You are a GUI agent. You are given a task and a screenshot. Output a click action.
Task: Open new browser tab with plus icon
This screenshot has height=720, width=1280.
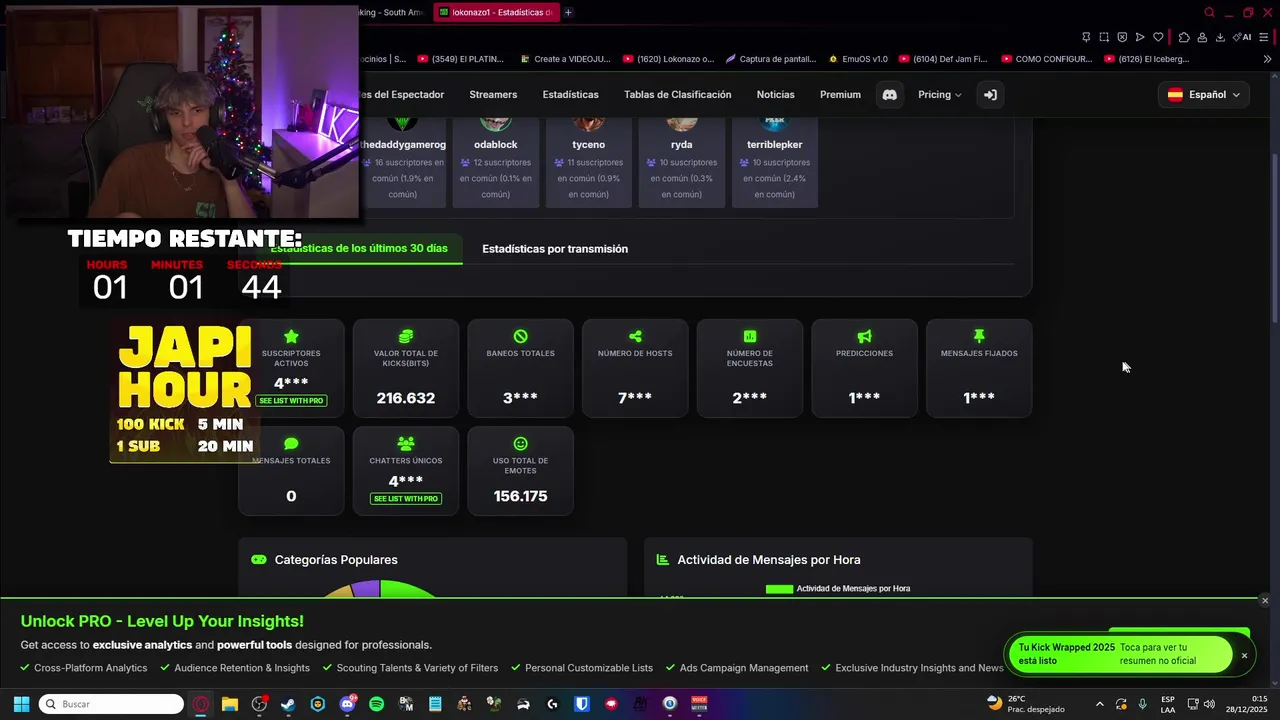coord(568,13)
